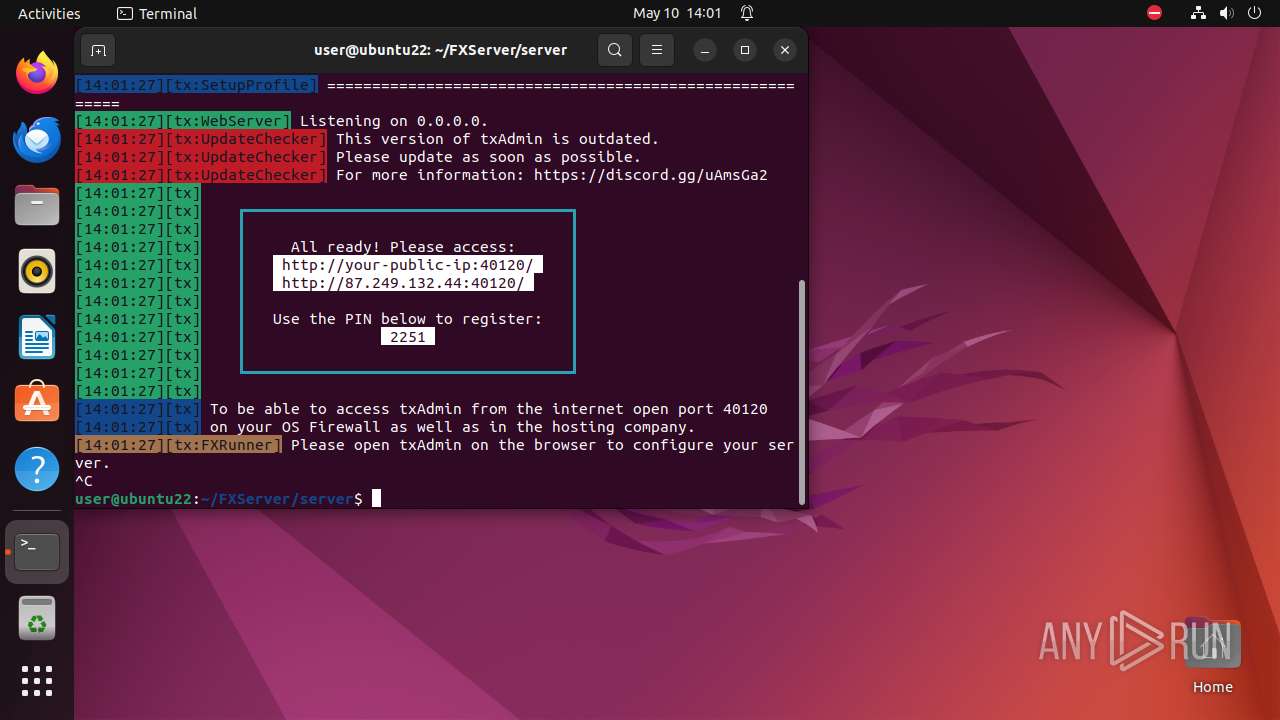Maximize the terminal window

[745, 50]
